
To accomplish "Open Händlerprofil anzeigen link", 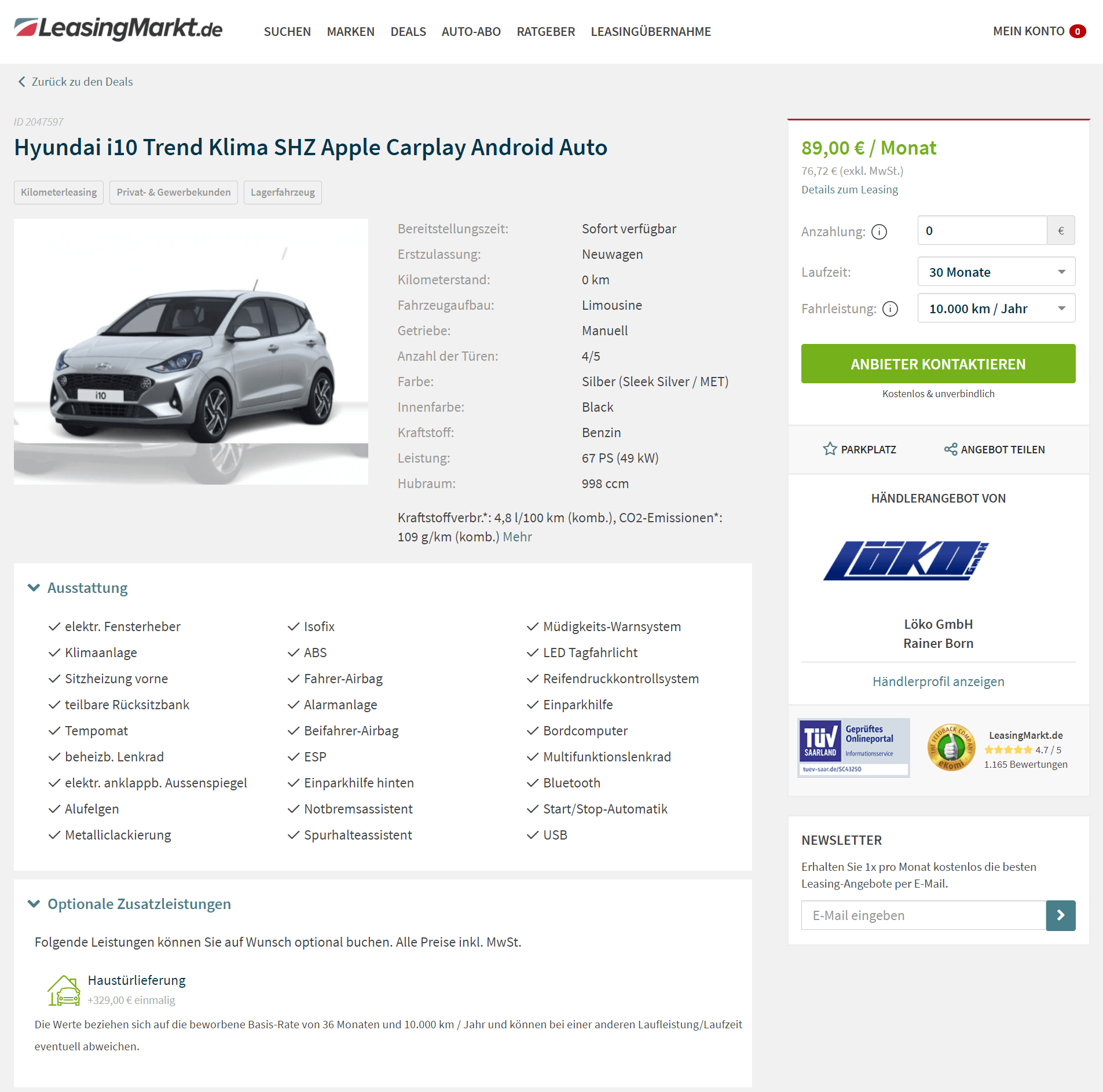I will [938, 681].
